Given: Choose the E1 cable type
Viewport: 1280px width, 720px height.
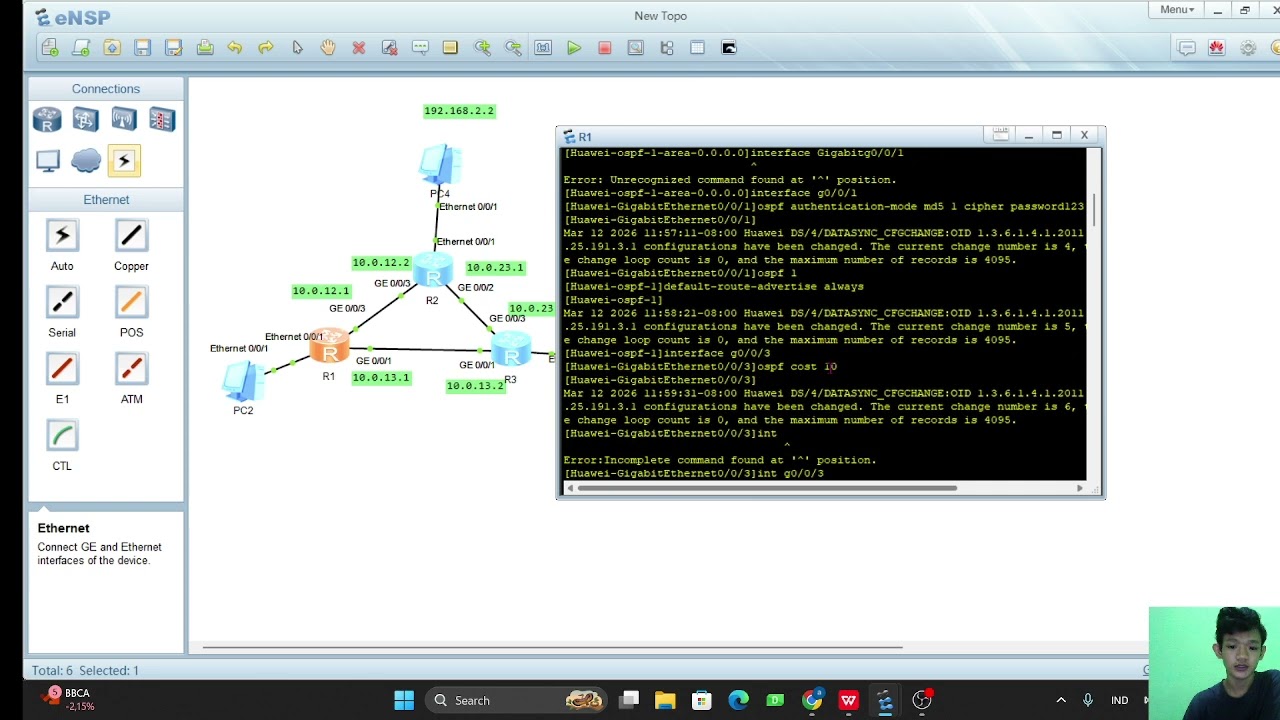Looking at the screenshot, I should tap(62, 369).
